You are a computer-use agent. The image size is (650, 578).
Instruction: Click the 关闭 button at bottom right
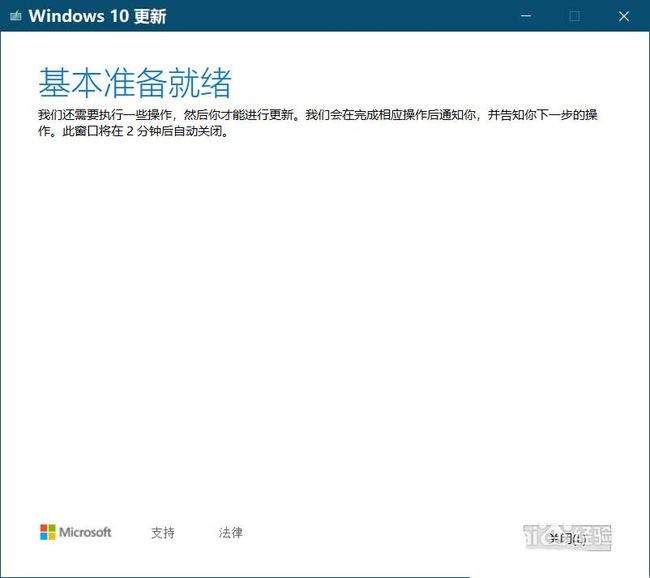567,538
